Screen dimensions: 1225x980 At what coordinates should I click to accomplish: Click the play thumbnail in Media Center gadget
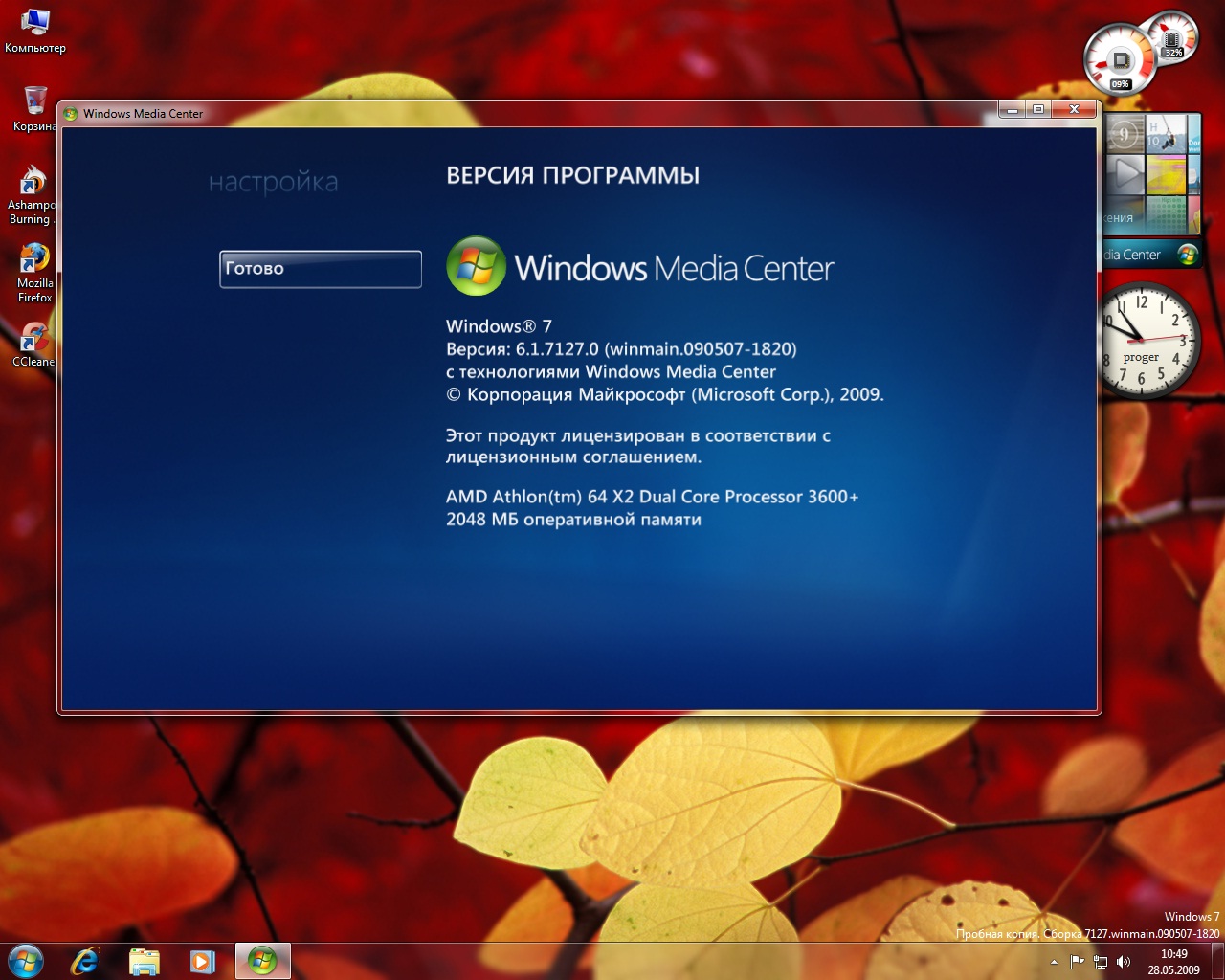point(1126,174)
